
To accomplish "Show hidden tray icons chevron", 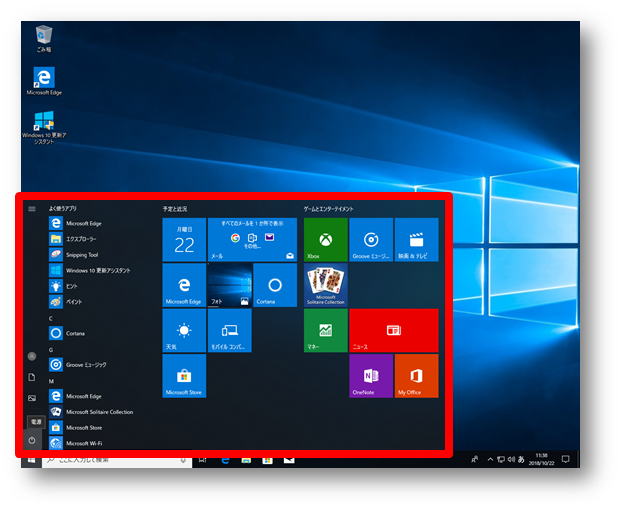I will pos(490,459).
